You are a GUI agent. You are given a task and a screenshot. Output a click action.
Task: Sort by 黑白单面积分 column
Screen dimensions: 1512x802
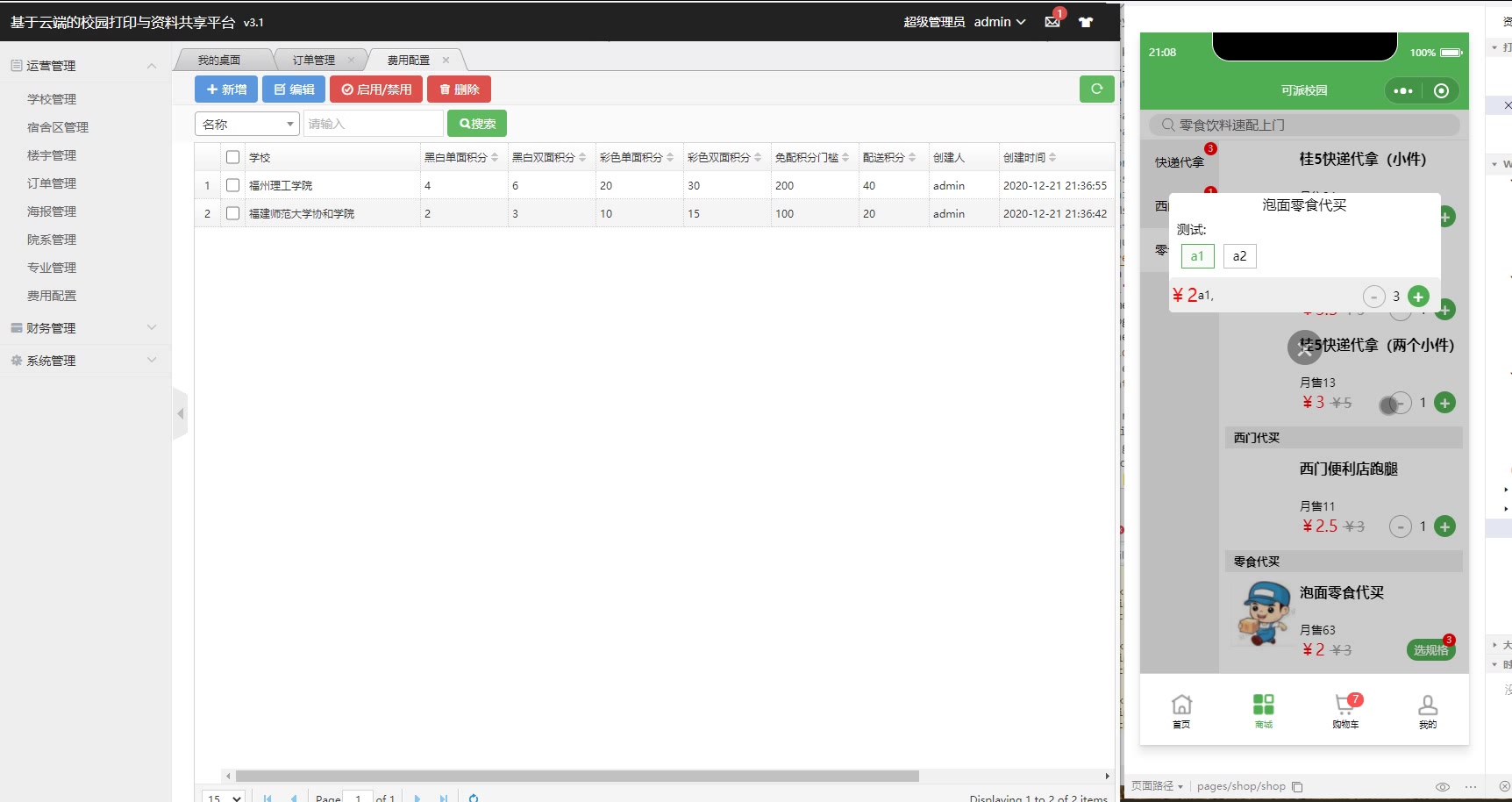point(461,157)
